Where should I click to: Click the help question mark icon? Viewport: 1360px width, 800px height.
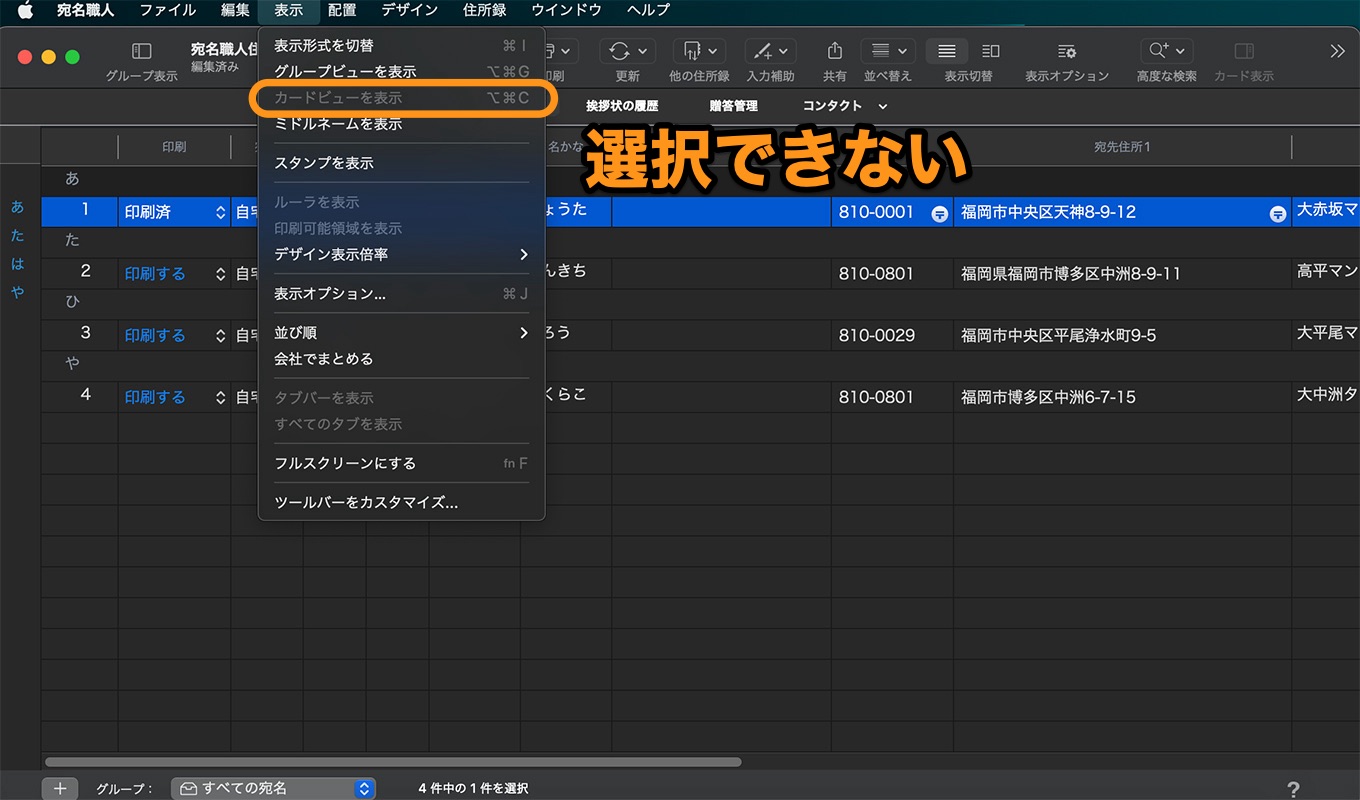pos(1293,789)
